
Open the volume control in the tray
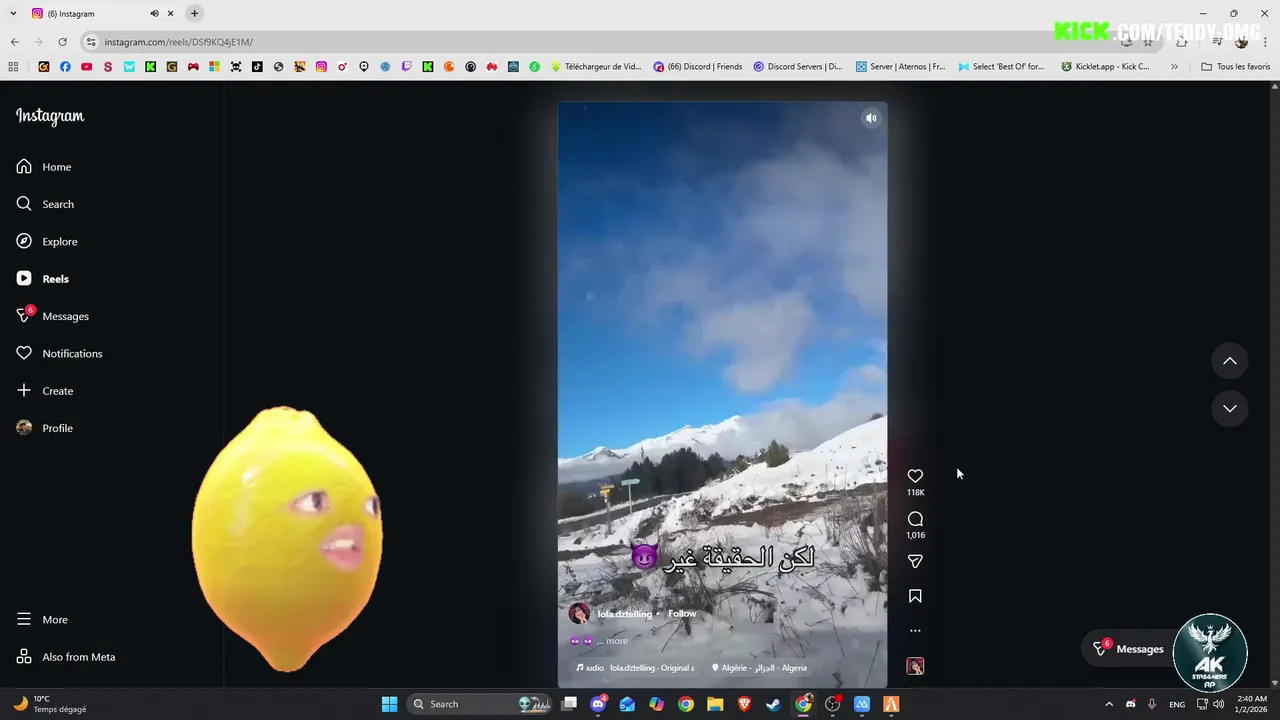coord(1218,704)
